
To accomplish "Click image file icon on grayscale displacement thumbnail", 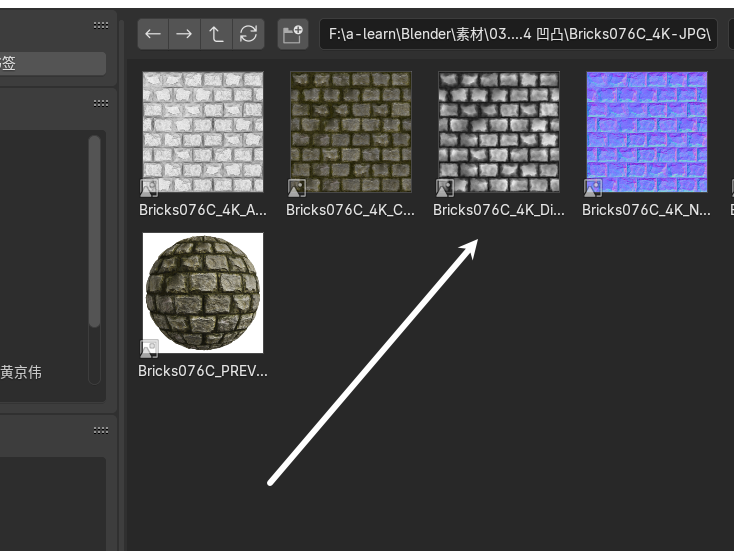I will click(x=445, y=187).
